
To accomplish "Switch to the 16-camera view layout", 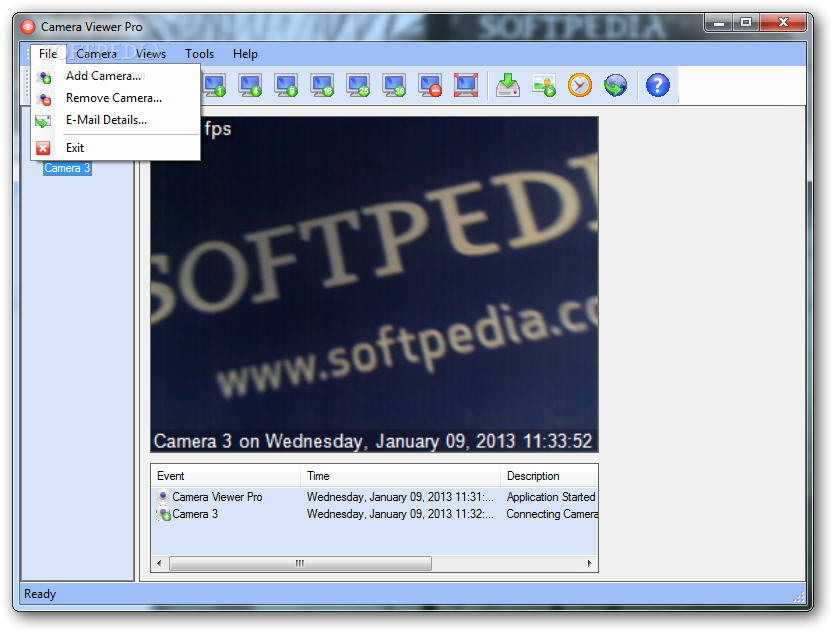I will pyautogui.click(x=323, y=85).
